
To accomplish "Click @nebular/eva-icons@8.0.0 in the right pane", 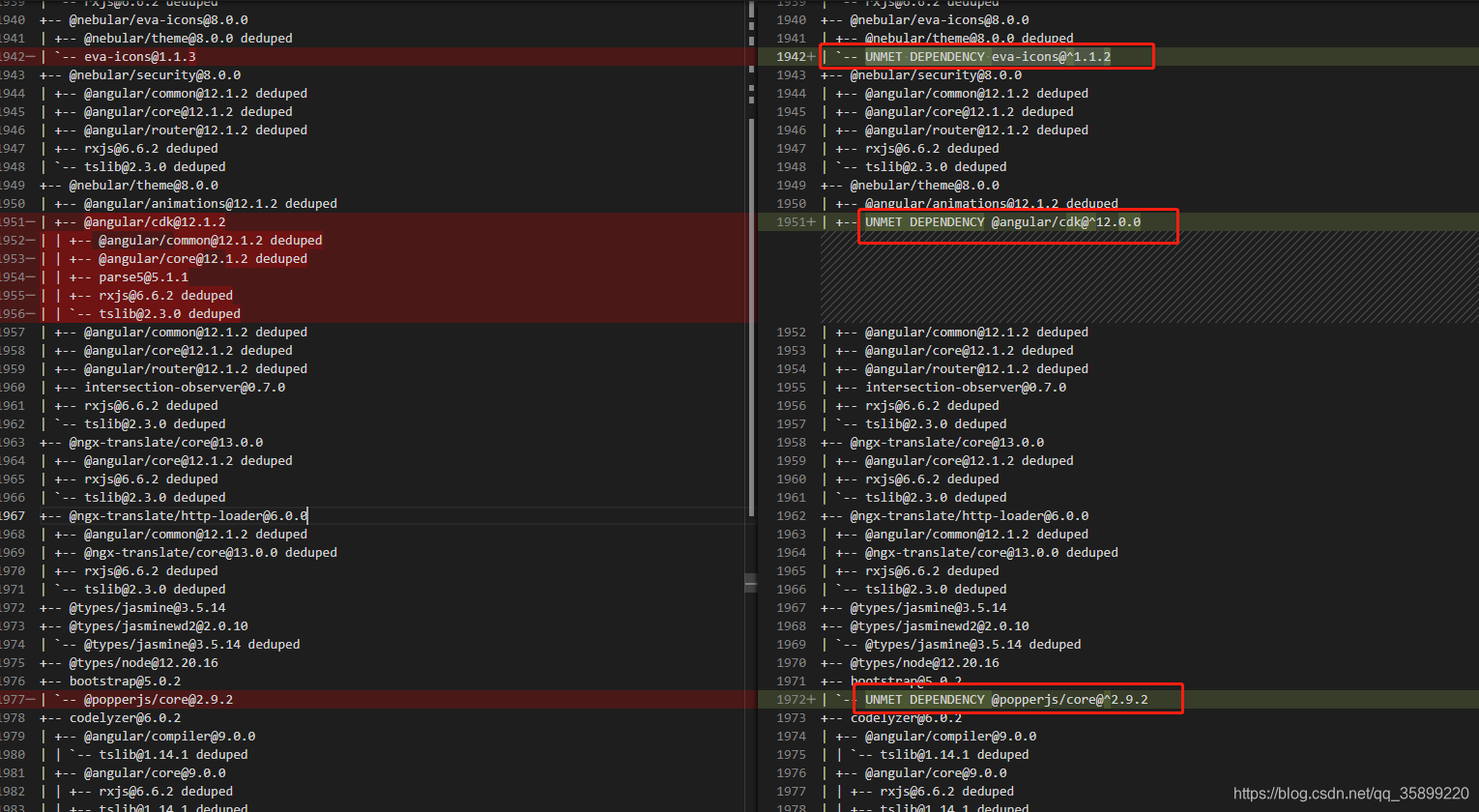I will (940, 20).
